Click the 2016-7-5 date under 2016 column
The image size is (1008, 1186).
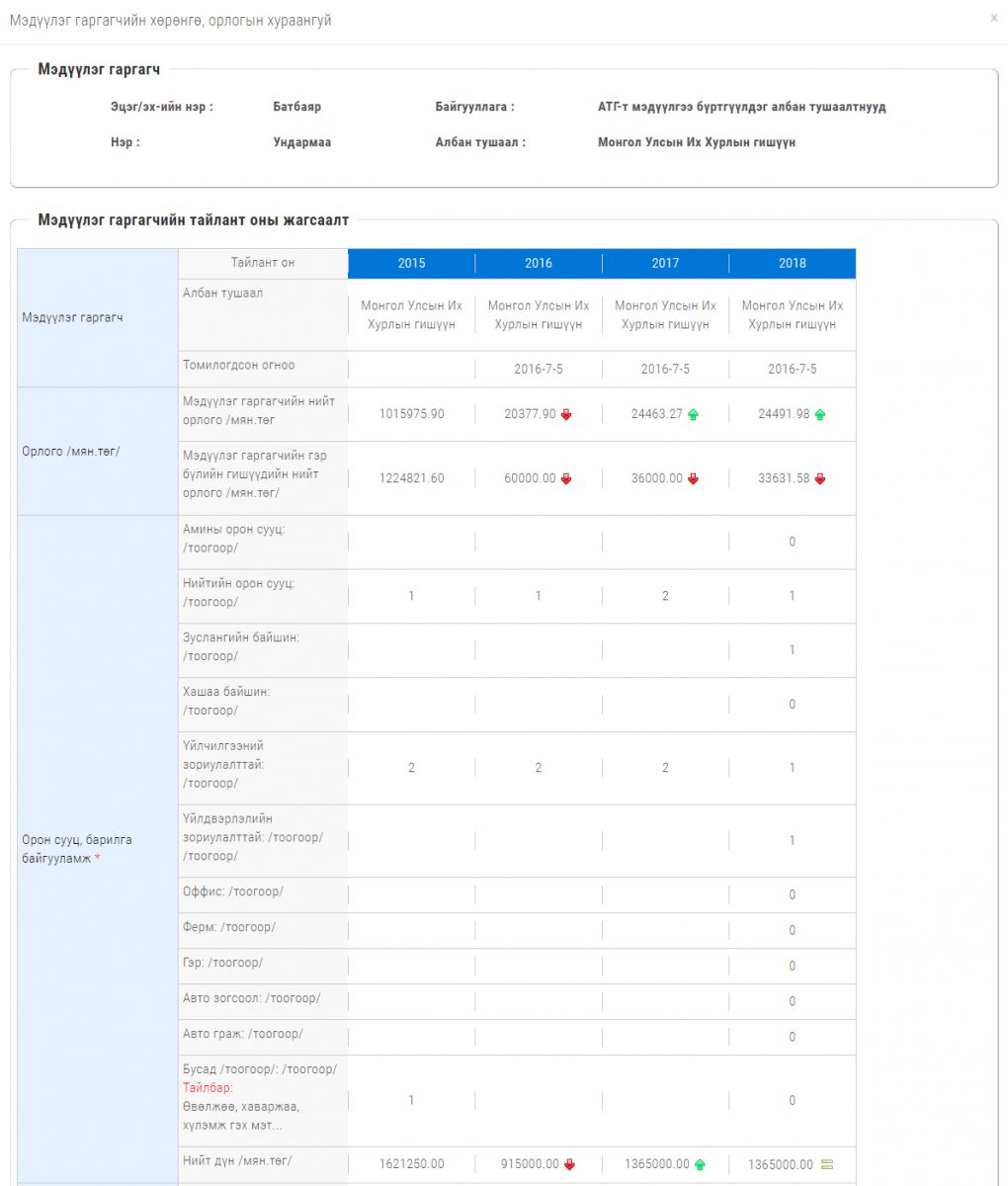tap(539, 369)
